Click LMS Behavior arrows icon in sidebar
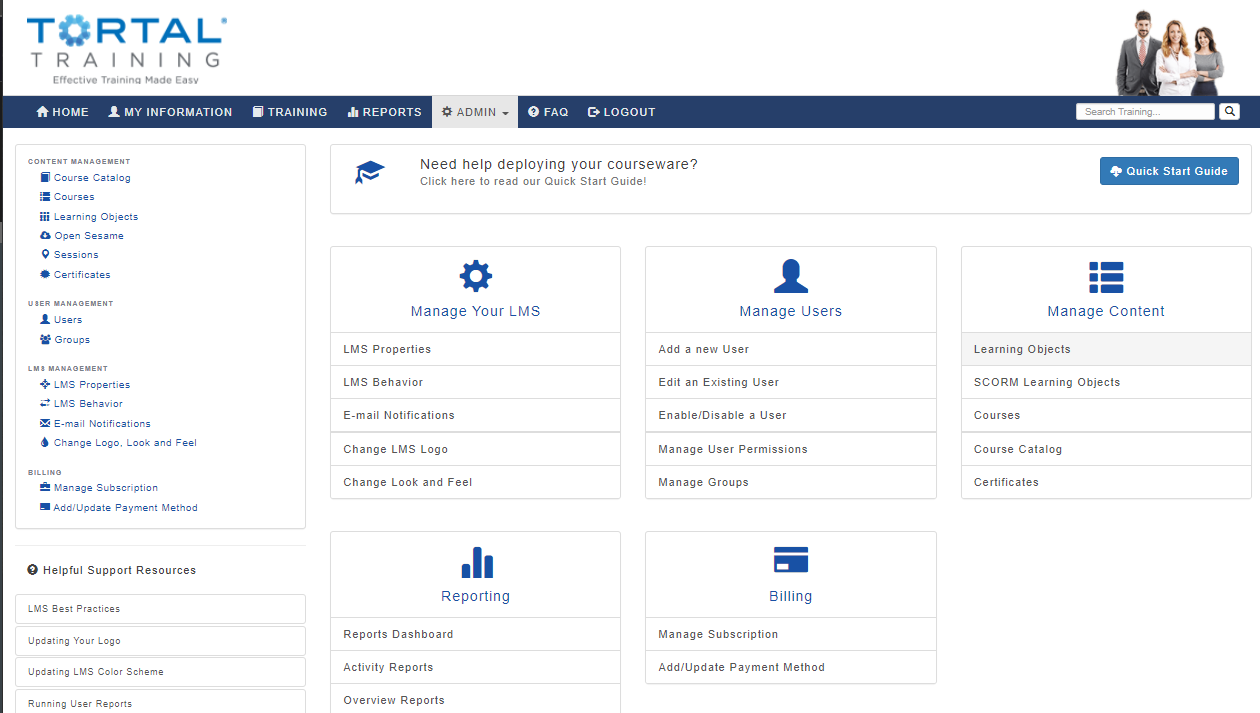Viewport: 1260px width, 713px height. (x=45, y=404)
